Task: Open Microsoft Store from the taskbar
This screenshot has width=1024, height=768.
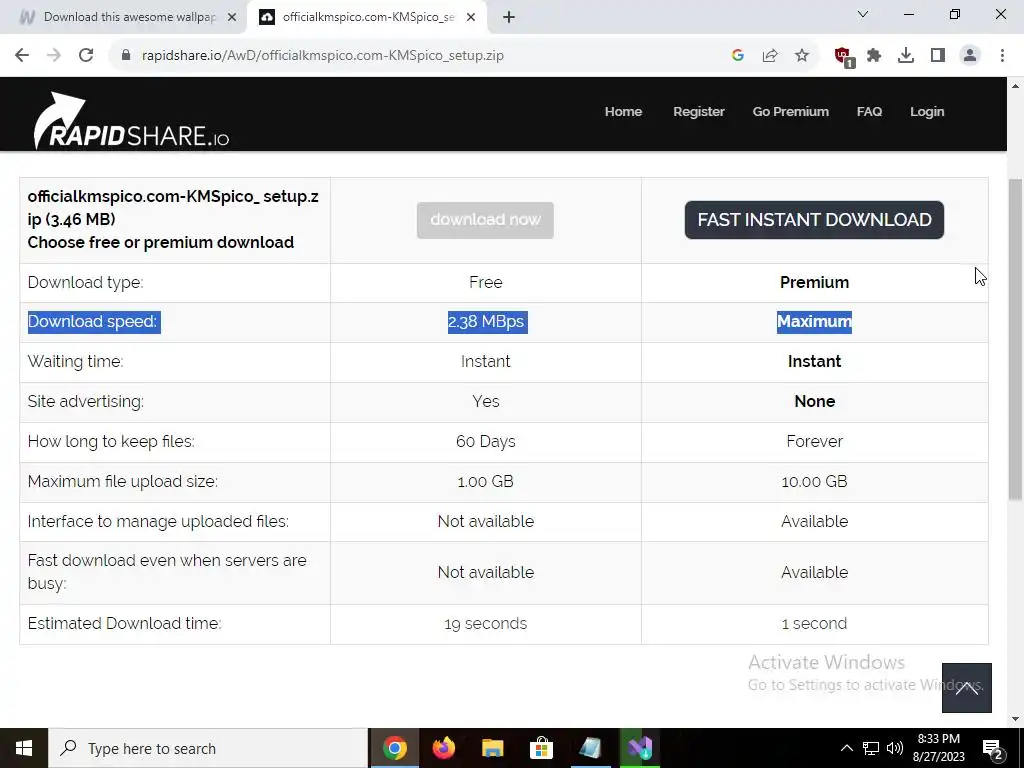Action: pyautogui.click(x=541, y=748)
